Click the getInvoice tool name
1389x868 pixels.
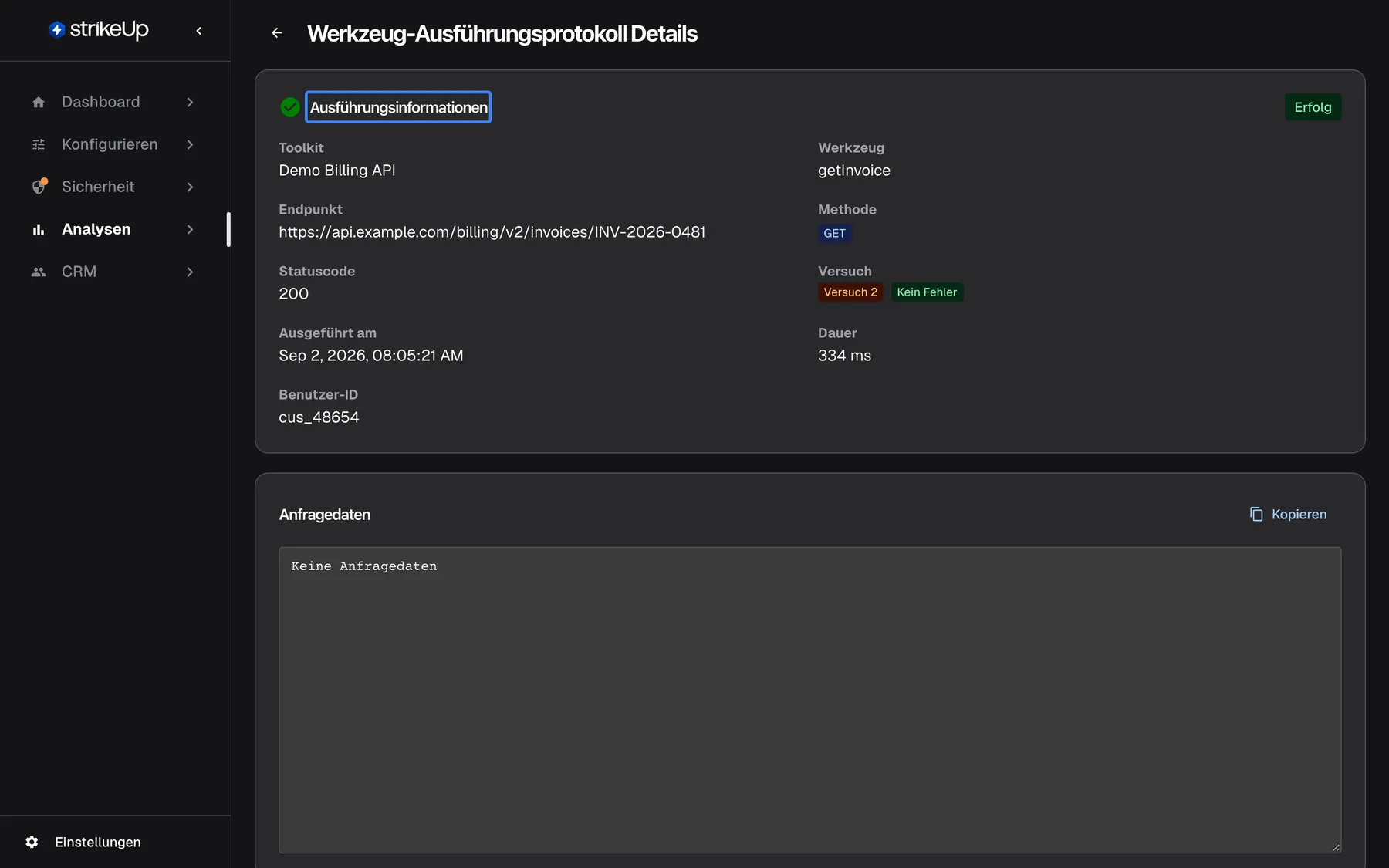853,171
